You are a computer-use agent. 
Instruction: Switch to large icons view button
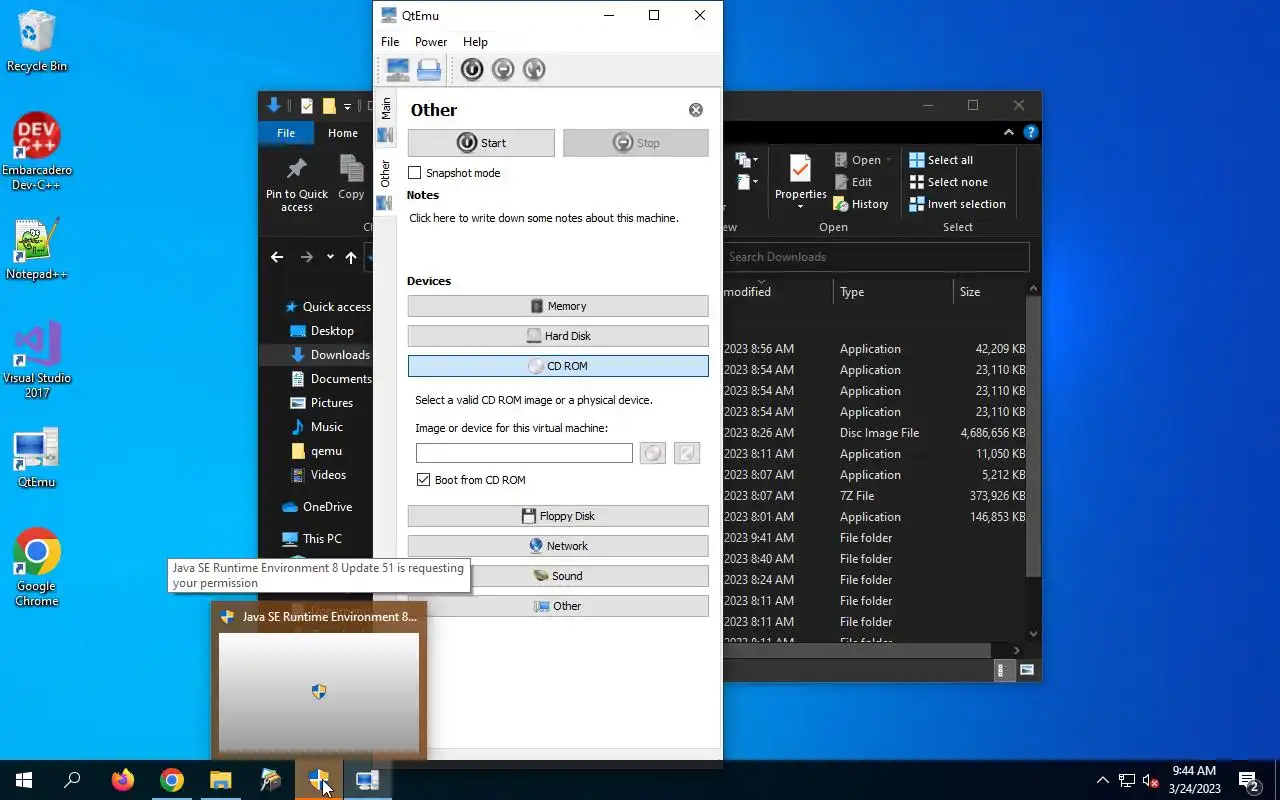(x=1026, y=670)
